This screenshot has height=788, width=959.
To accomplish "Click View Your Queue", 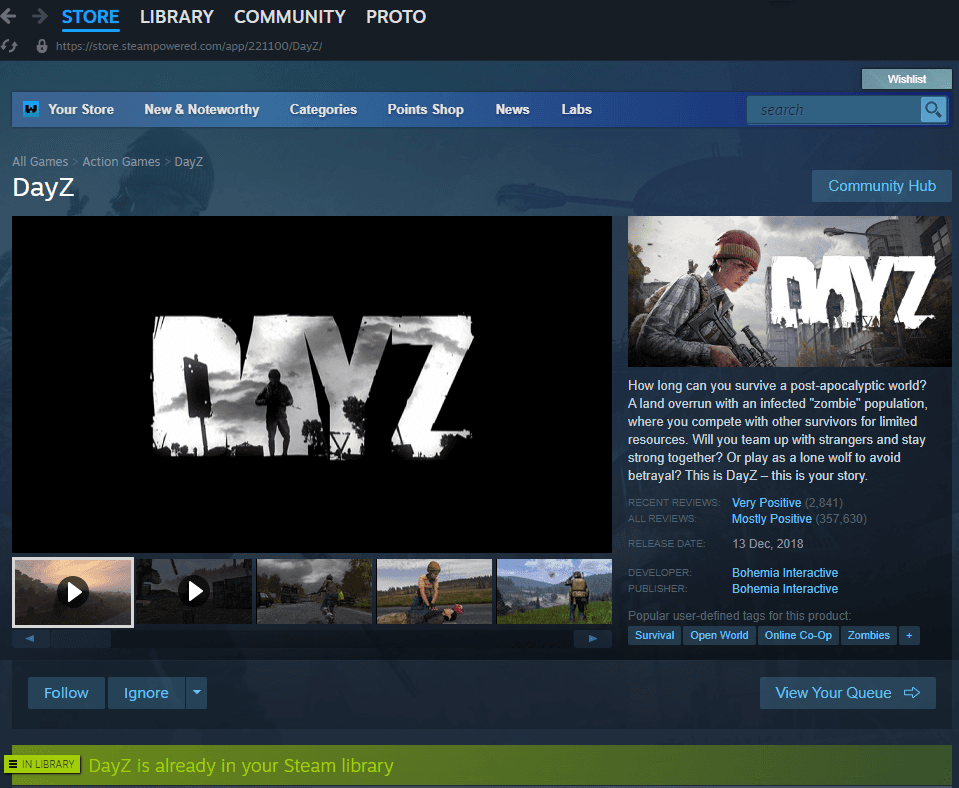I will tap(848, 693).
